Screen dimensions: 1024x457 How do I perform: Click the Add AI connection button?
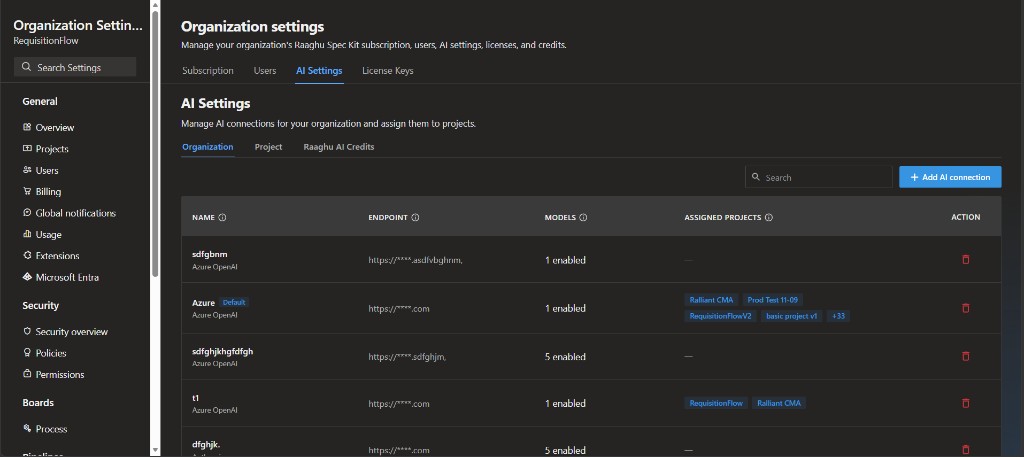pos(950,177)
